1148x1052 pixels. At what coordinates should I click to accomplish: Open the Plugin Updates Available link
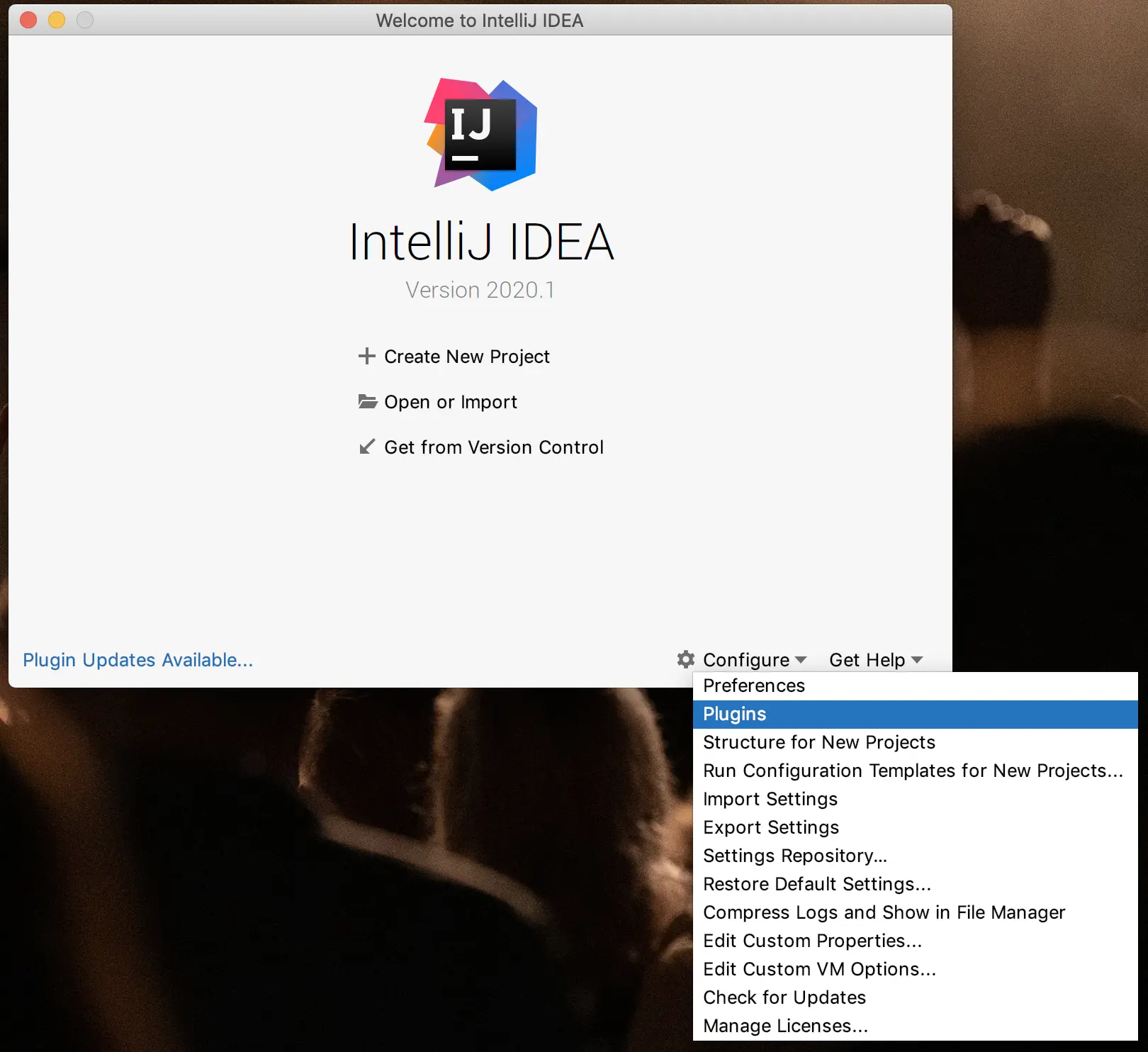coord(137,660)
